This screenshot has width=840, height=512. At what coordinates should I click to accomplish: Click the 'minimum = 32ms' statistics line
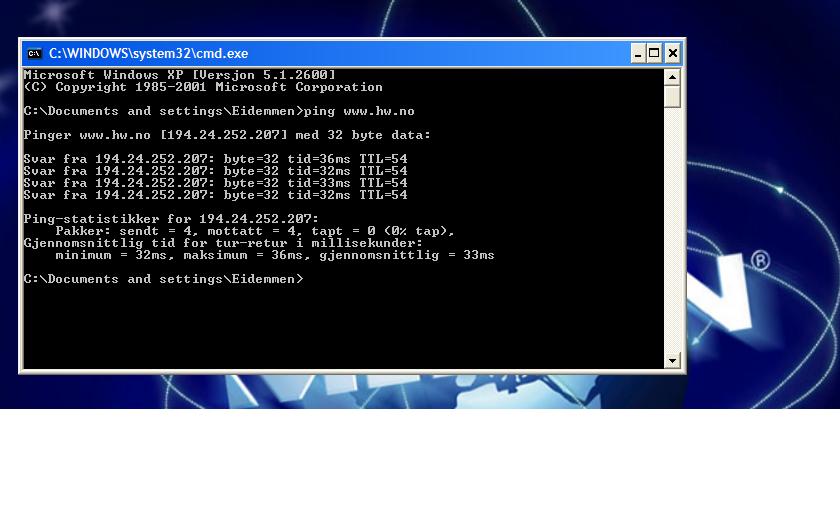pos(275,255)
